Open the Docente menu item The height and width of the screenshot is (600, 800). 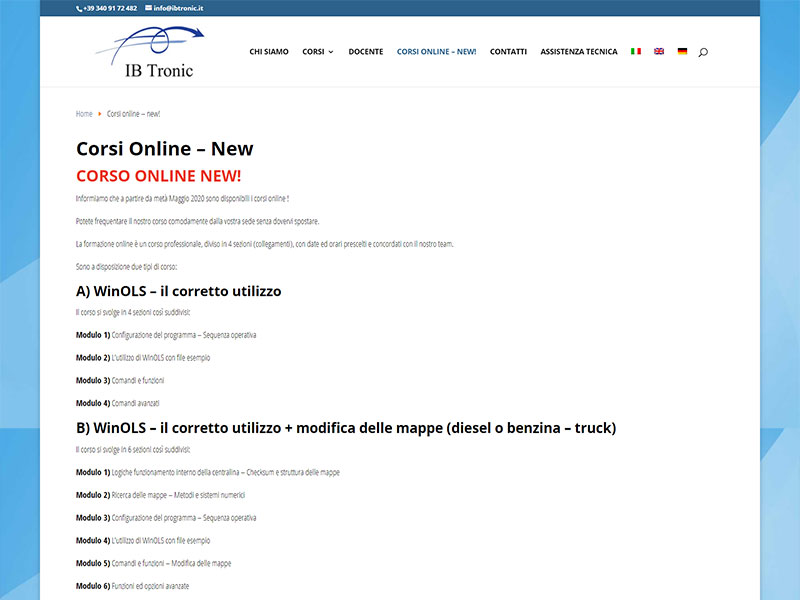coord(366,52)
